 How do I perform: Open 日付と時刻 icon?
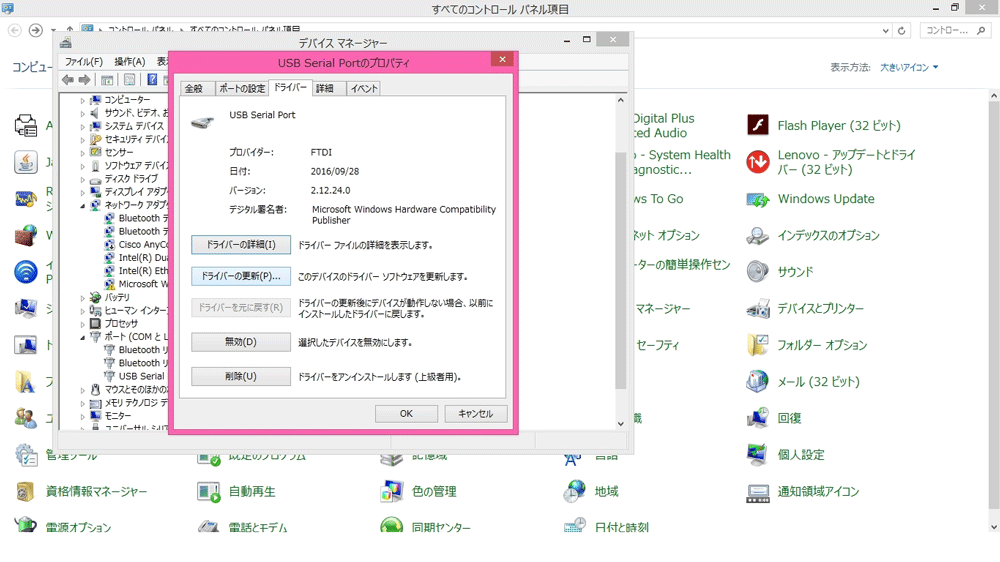575,525
